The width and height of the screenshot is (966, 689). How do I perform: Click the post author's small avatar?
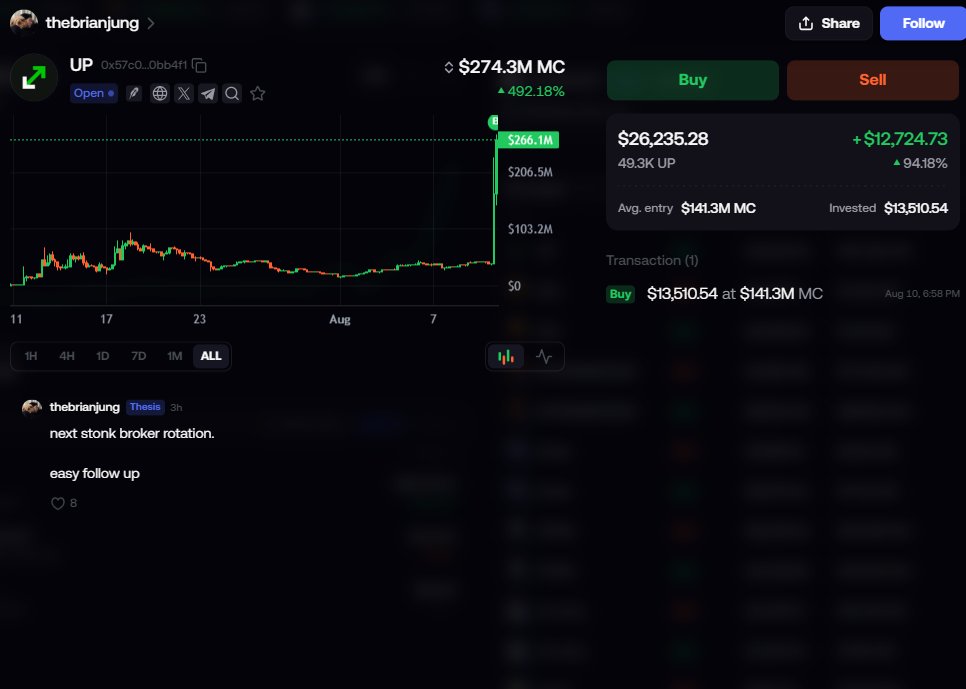(32, 407)
